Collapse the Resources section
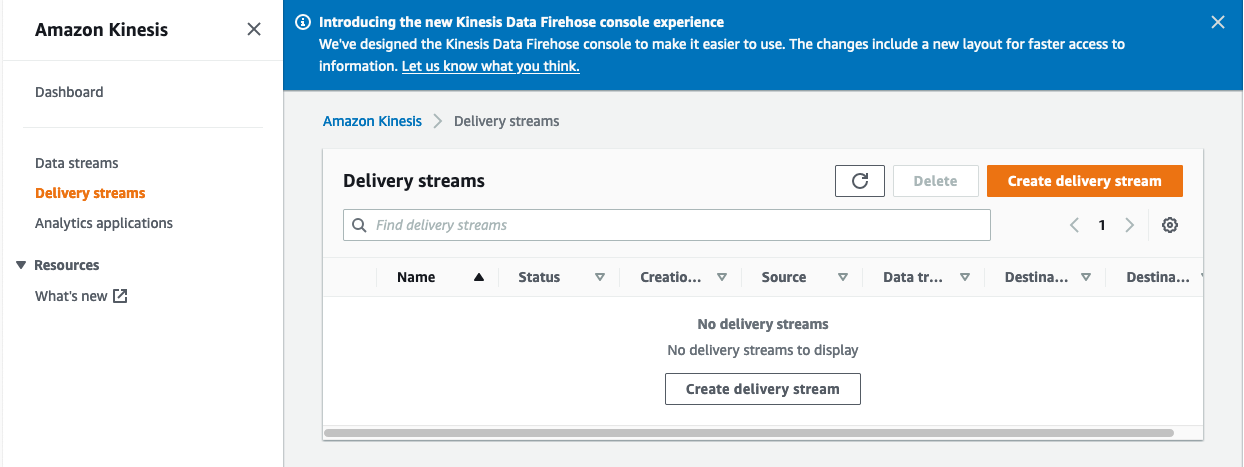 [21, 265]
